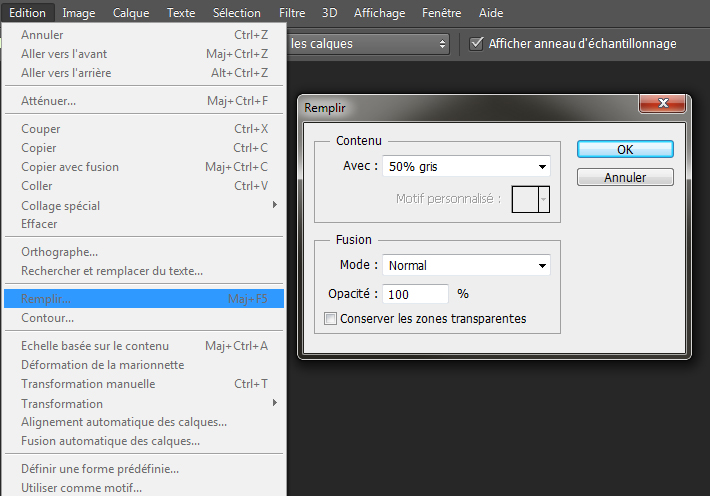
Task: Click the Motif personnalisé pattern swatch
Action: tap(525, 199)
